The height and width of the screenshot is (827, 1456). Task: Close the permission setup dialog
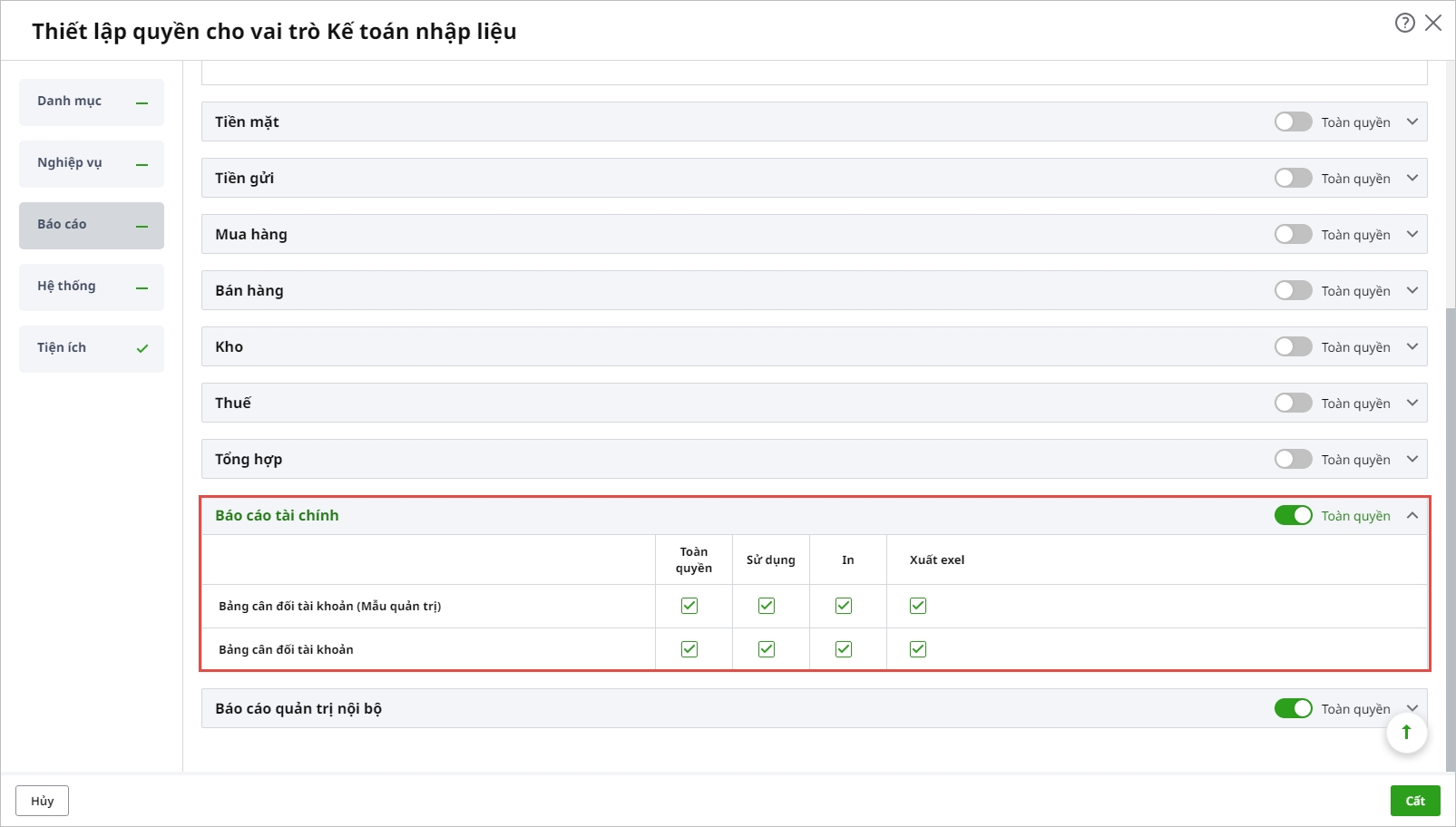click(1433, 24)
